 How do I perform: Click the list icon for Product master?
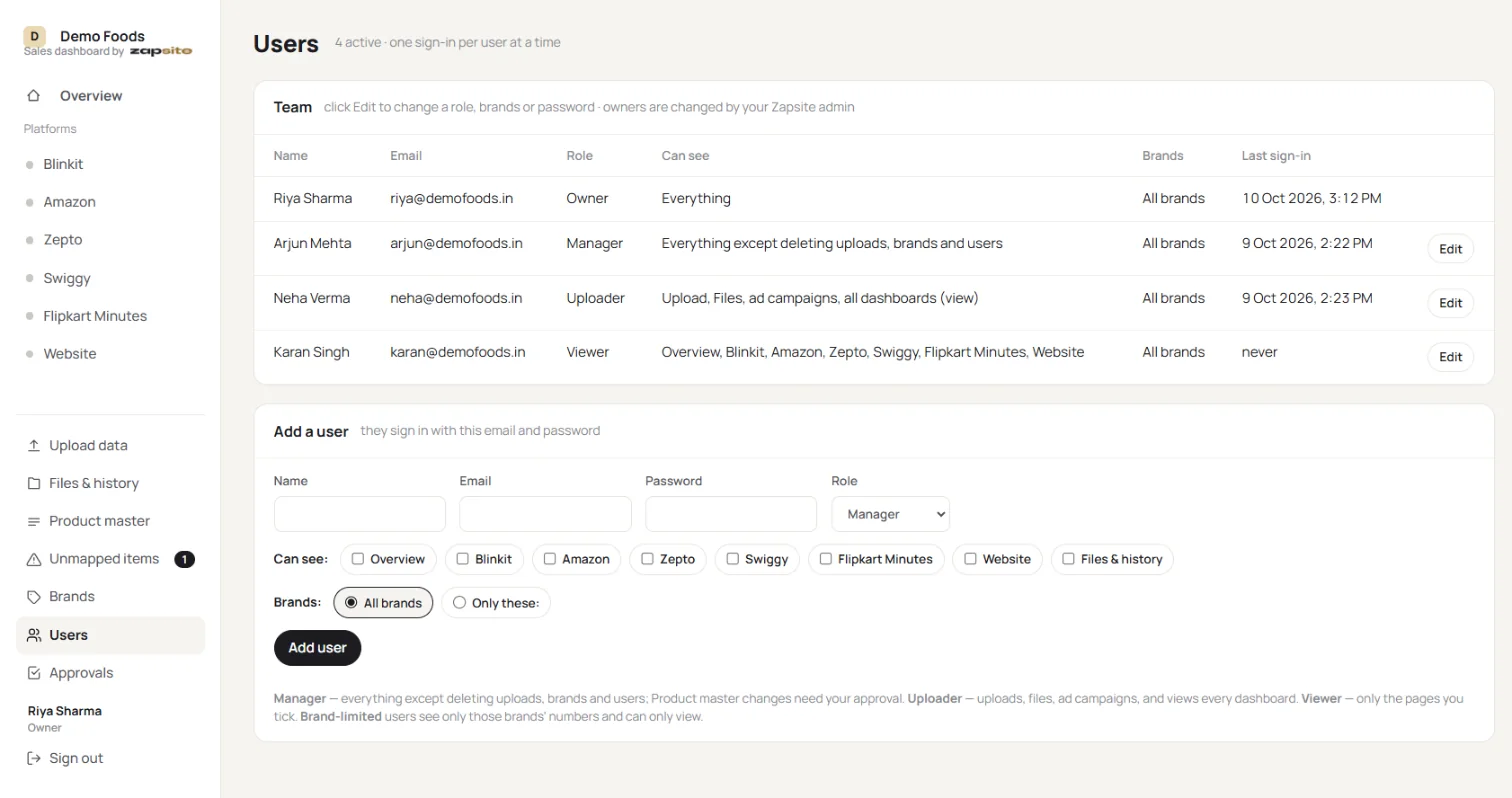click(34, 522)
